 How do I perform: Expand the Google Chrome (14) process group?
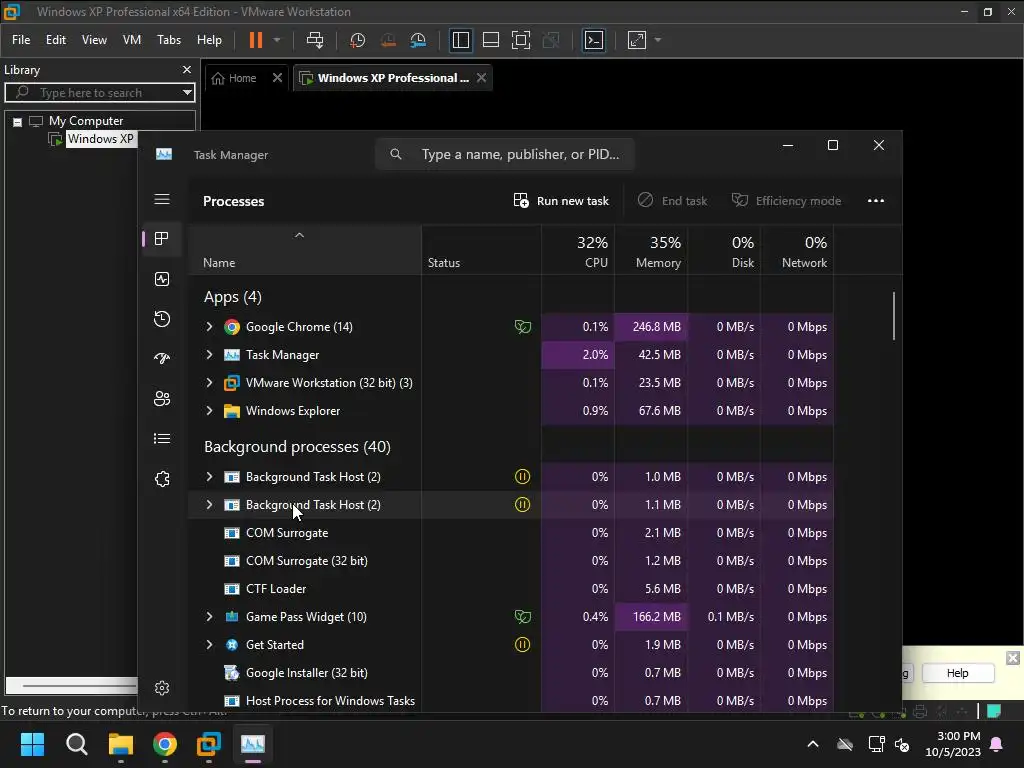[209, 327]
